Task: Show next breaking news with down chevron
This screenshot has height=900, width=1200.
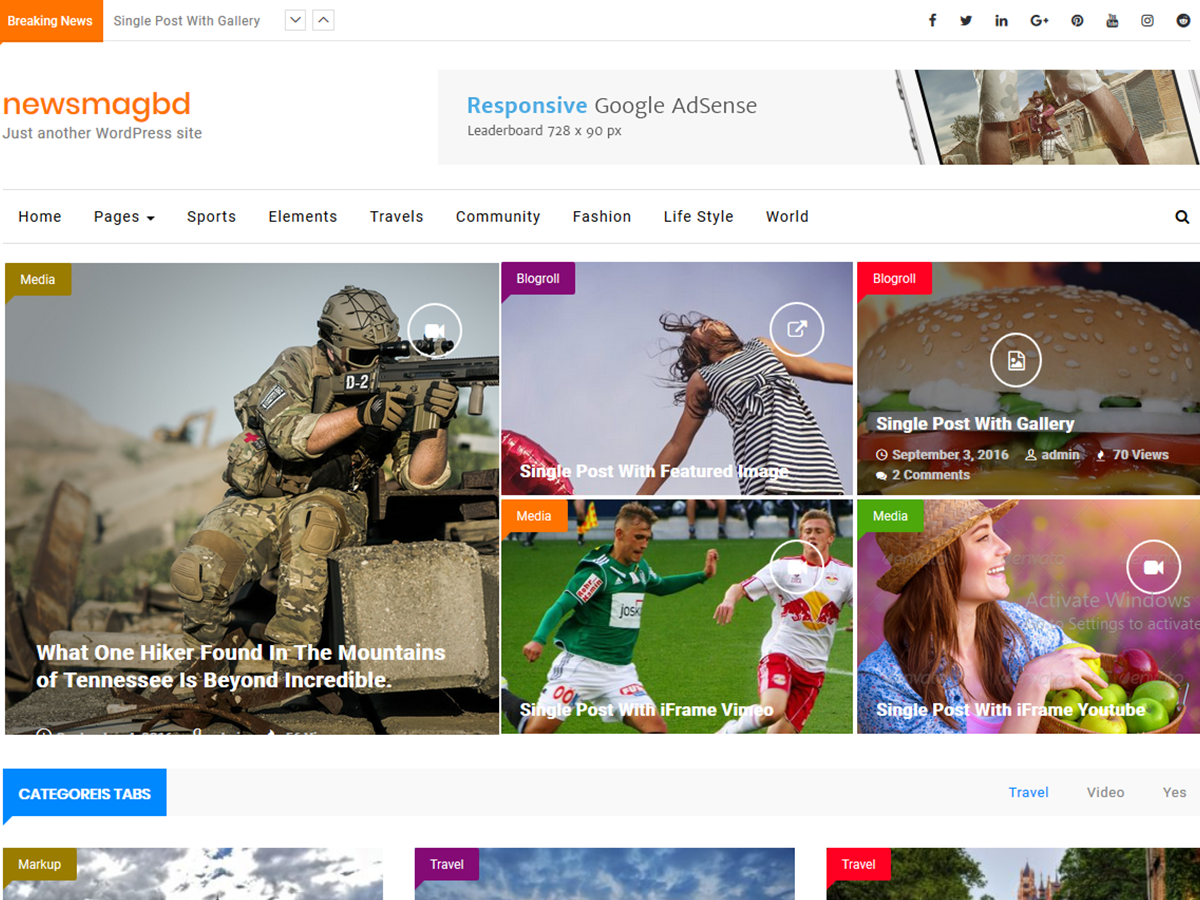Action: pyautogui.click(x=295, y=20)
